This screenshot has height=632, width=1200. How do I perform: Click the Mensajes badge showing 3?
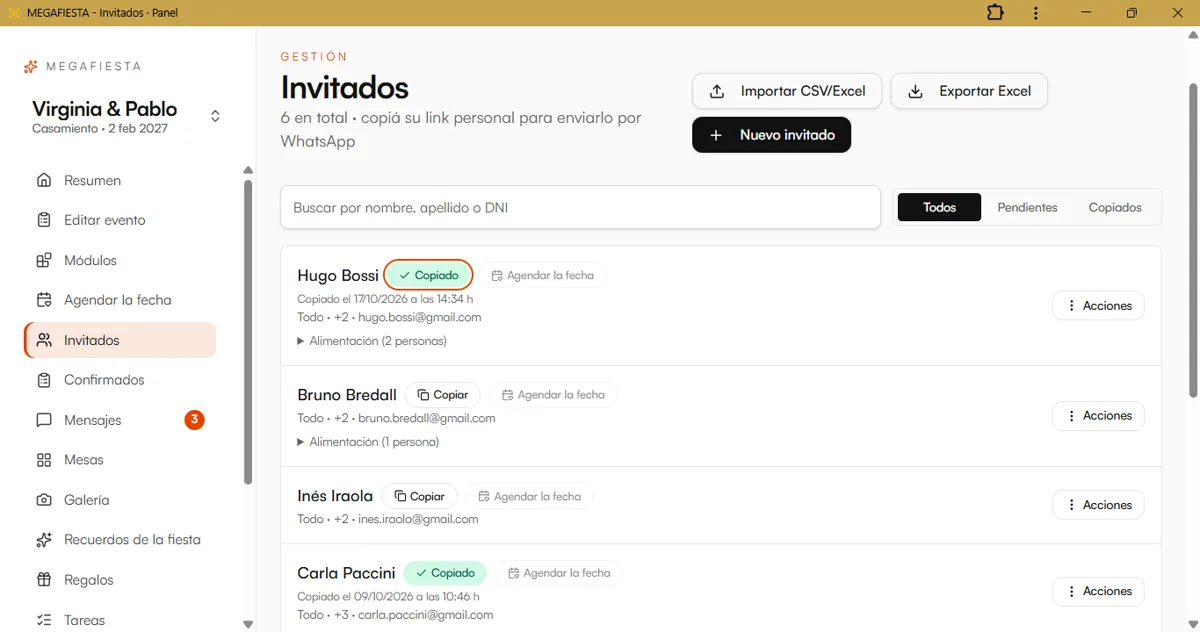coord(194,420)
